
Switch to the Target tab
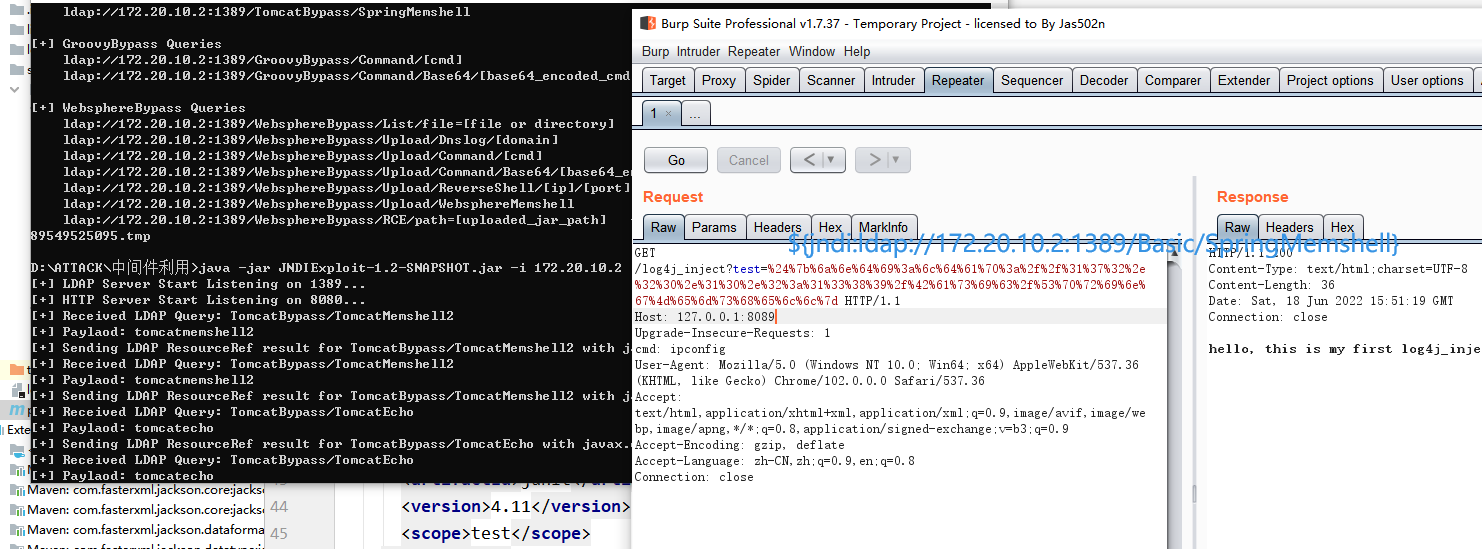[668, 80]
